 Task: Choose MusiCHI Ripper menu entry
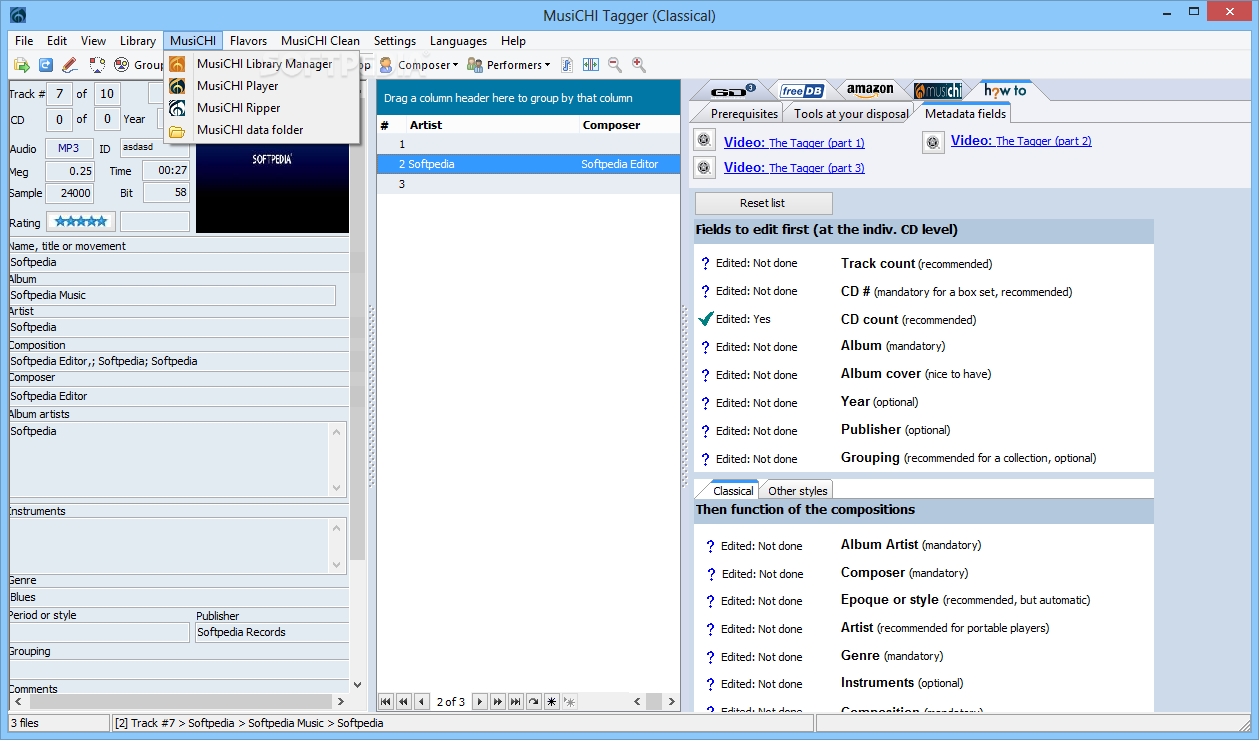(x=263, y=108)
